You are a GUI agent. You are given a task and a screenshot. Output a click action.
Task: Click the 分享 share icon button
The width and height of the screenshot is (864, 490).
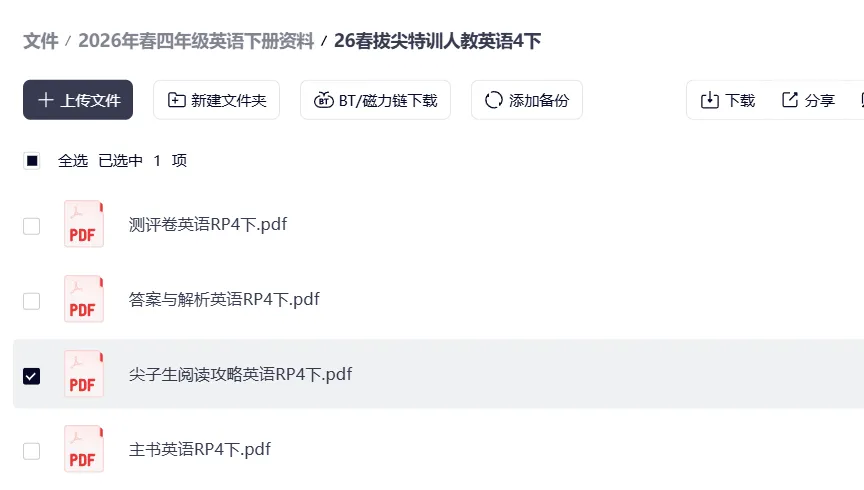[808, 100]
